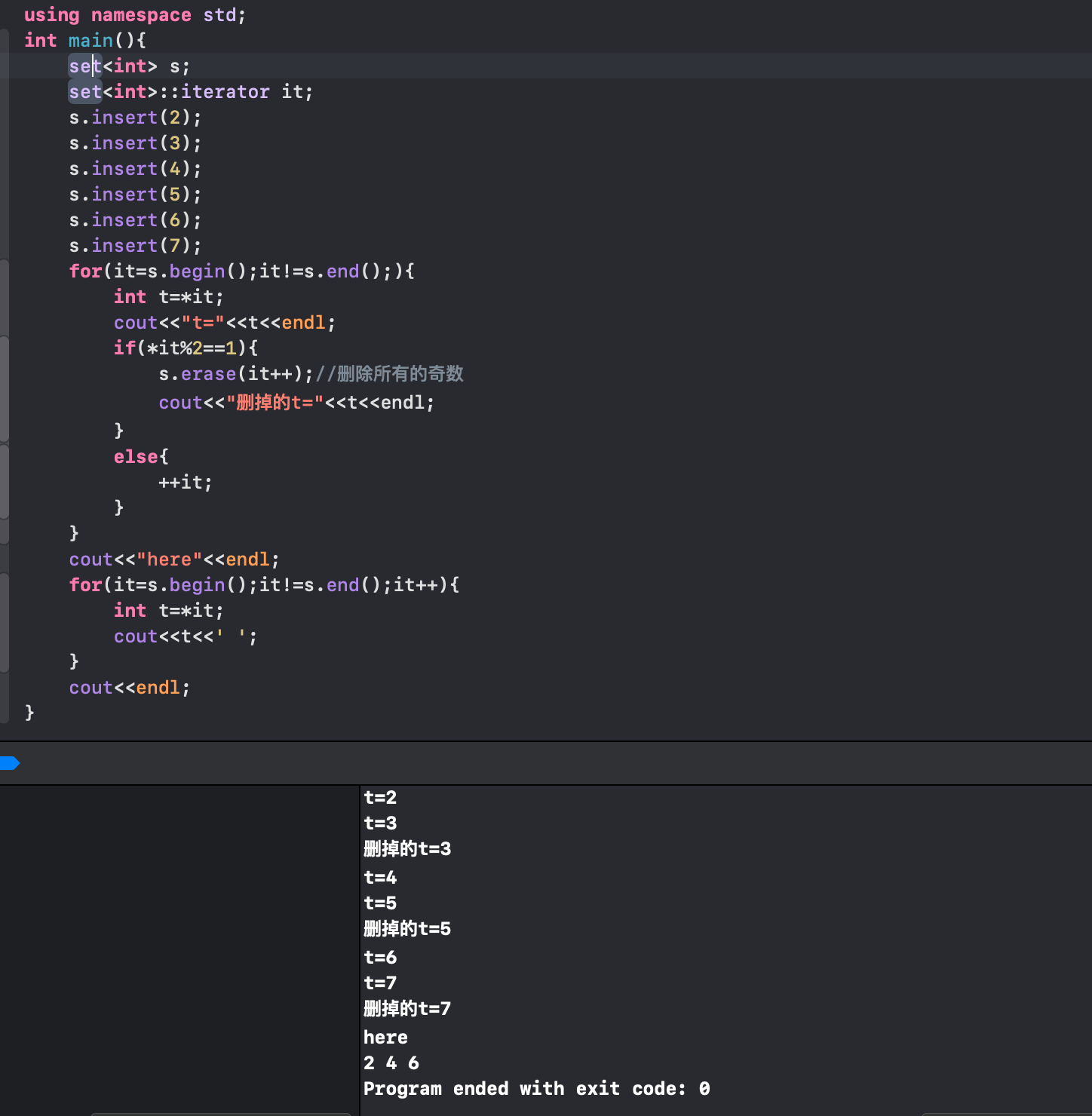
Task: Click 'Program ended with exit code: 0'
Action: click(537, 1089)
